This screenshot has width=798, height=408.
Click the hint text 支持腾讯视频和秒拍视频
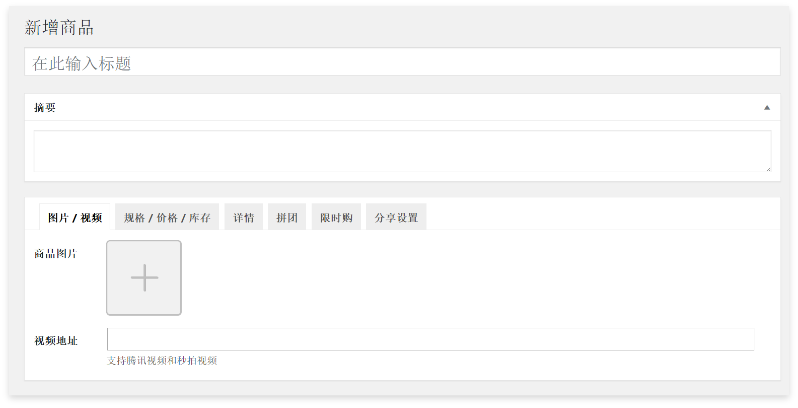162,361
